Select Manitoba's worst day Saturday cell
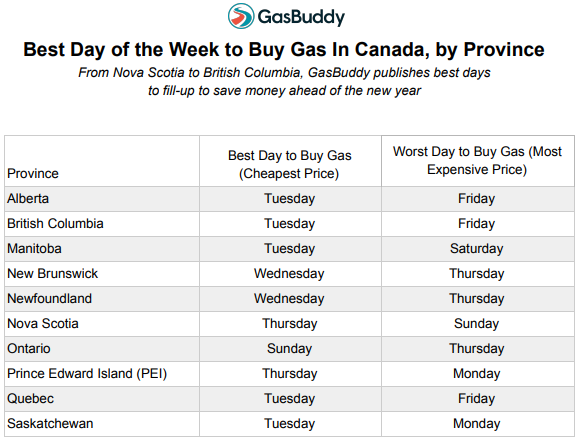 [x=478, y=249]
